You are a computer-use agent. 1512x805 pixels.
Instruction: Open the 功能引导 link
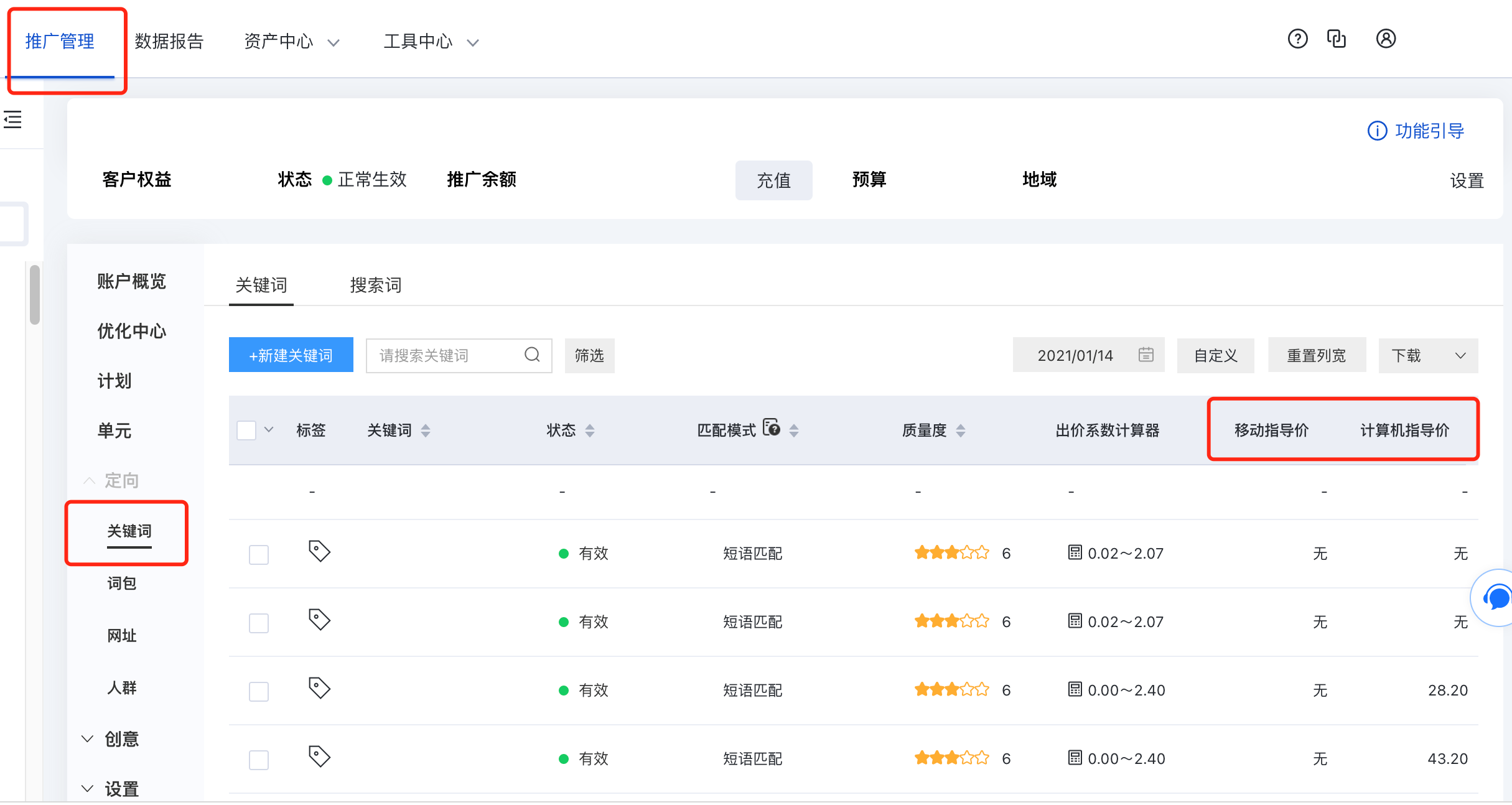pyautogui.click(x=1429, y=131)
